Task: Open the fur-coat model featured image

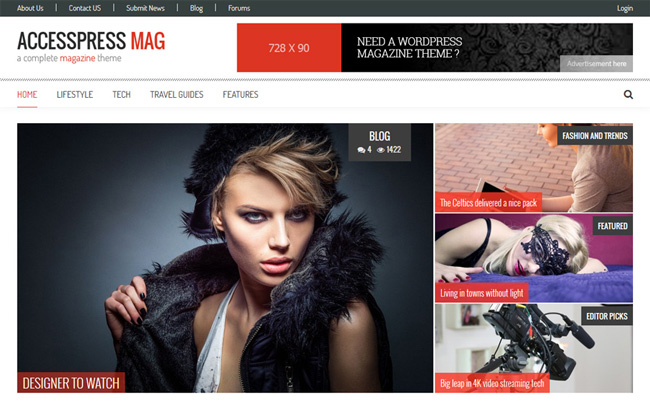Action: click(225, 258)
